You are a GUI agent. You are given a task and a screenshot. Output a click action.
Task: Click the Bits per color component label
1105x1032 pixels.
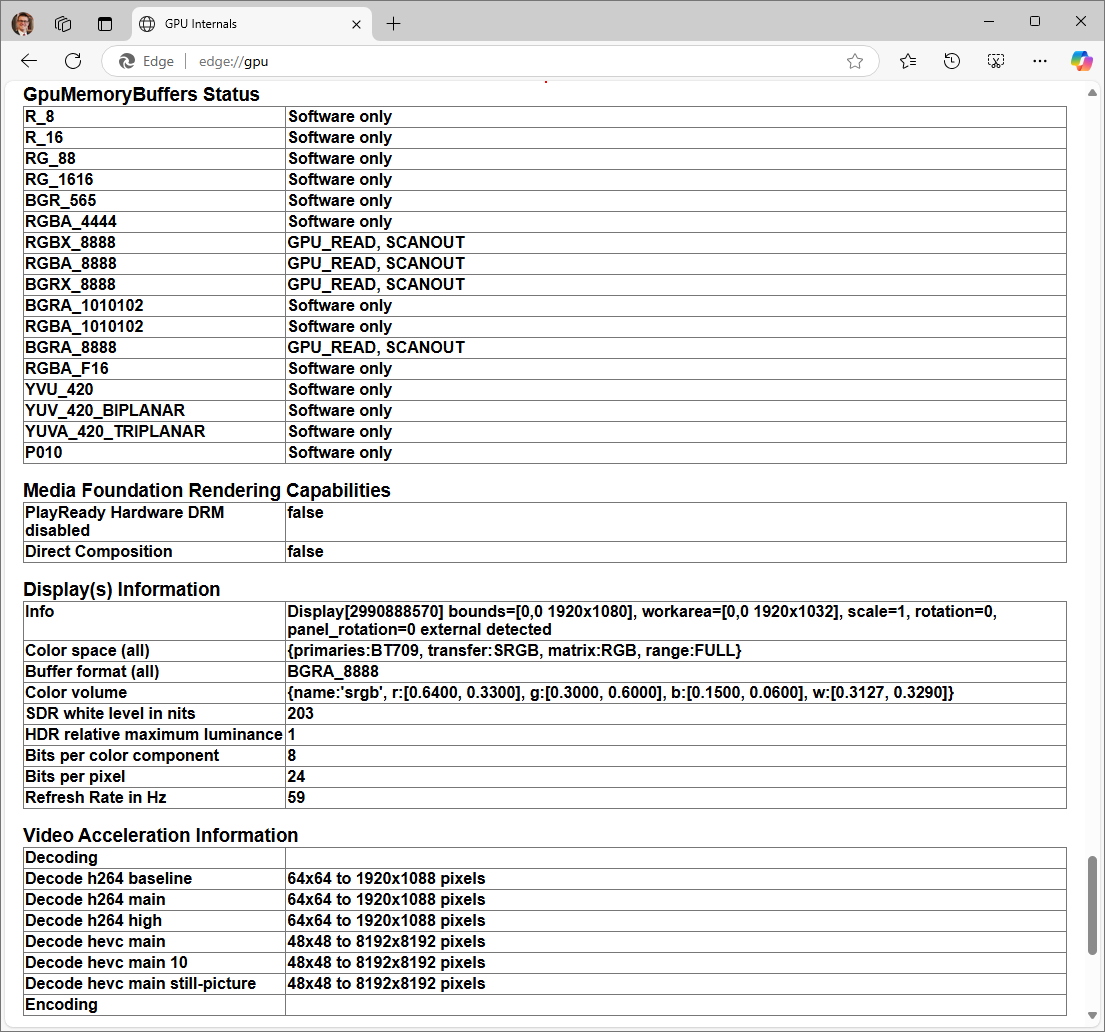click(x=122, y=756)
